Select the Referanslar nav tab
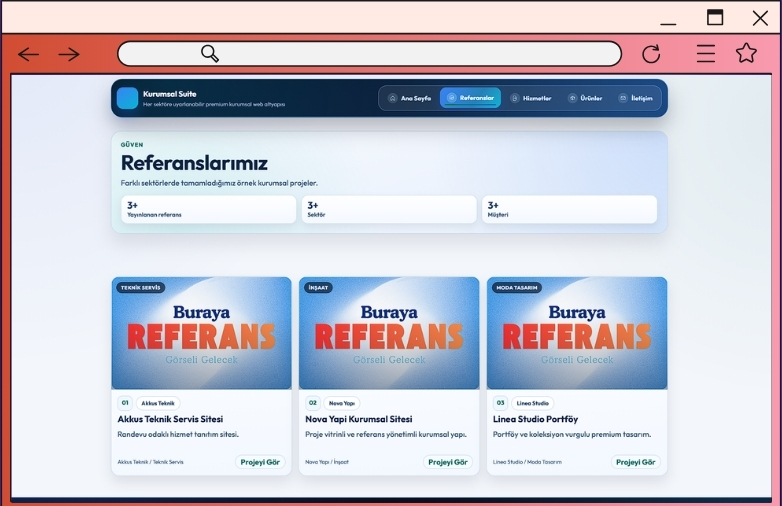 click(x=470, y=98)
